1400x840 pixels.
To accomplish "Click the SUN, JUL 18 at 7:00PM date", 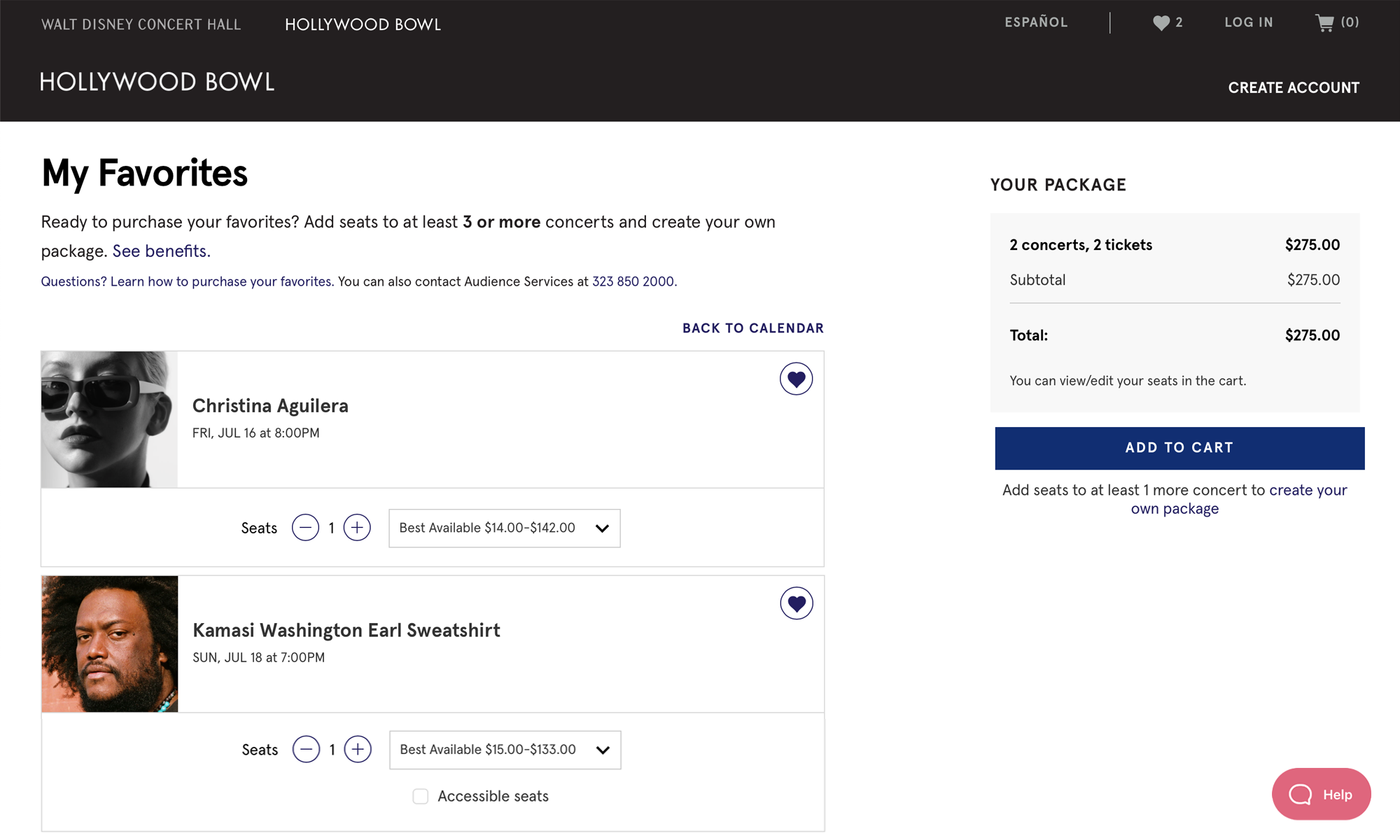I will (x=258, y=658).
